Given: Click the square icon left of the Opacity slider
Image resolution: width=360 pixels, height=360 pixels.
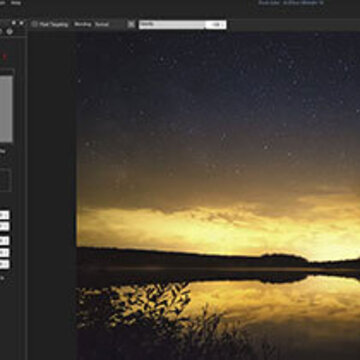Looking at the screenshot, I should coord(131,24).
